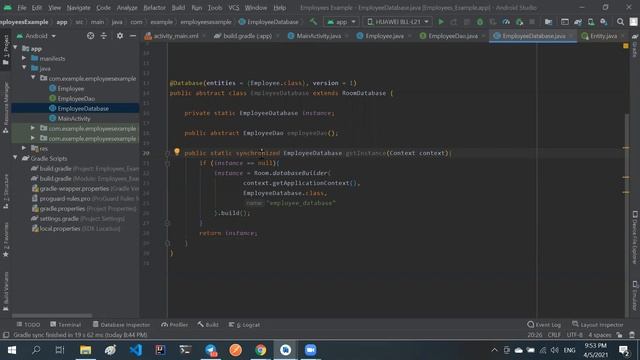Viewport: 640px width, 360px height.
Task: Click the UTF-8 encoding status entry
Action: tap(574, 335)
